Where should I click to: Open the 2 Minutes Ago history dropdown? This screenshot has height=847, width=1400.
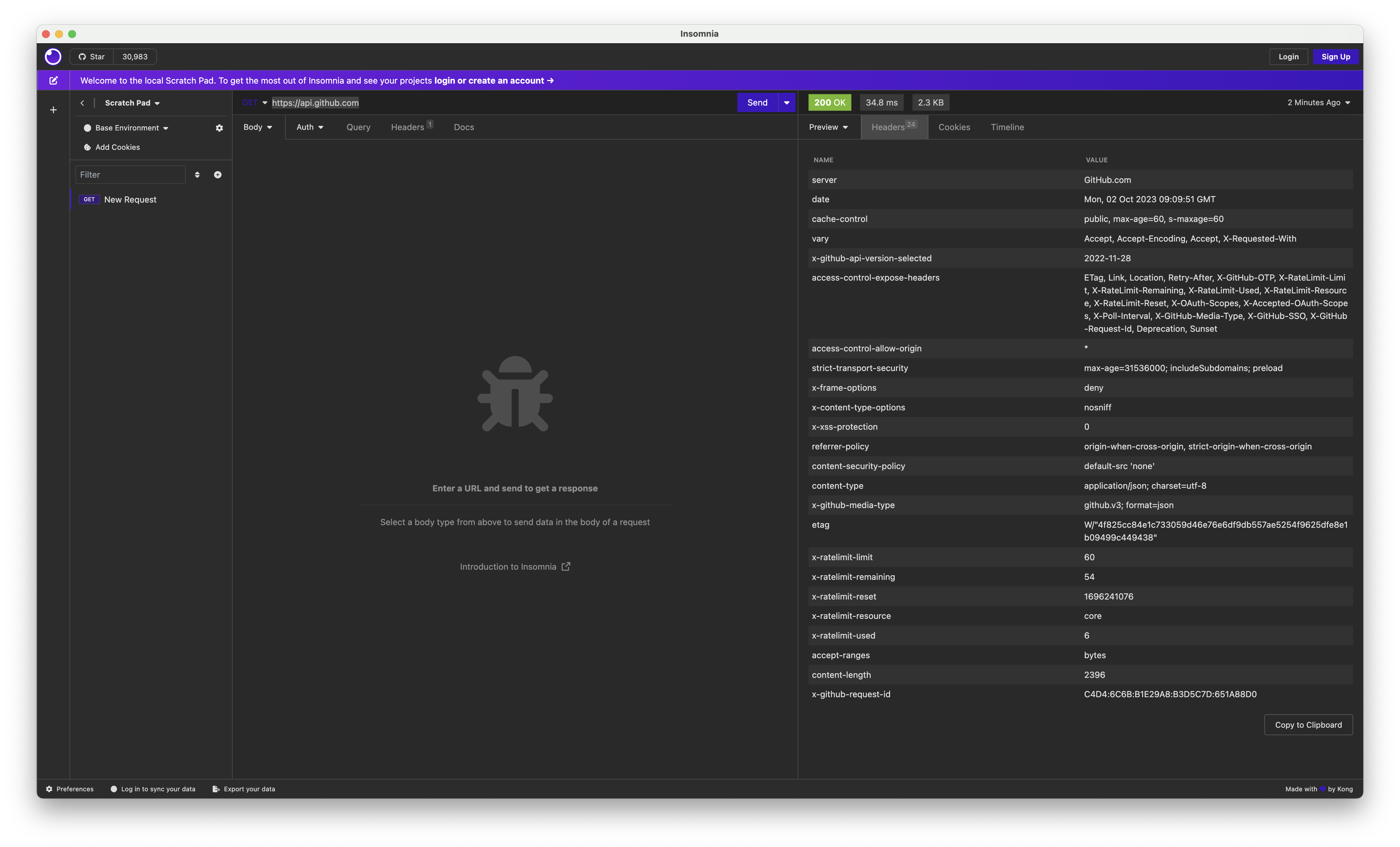1318,103
